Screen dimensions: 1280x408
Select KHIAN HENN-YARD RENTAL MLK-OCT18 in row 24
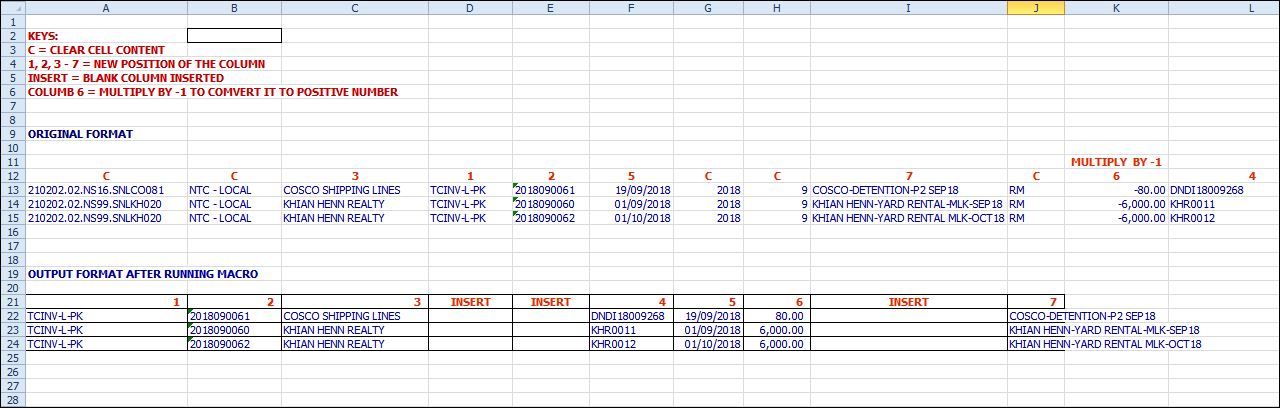tap(1105, 344)
